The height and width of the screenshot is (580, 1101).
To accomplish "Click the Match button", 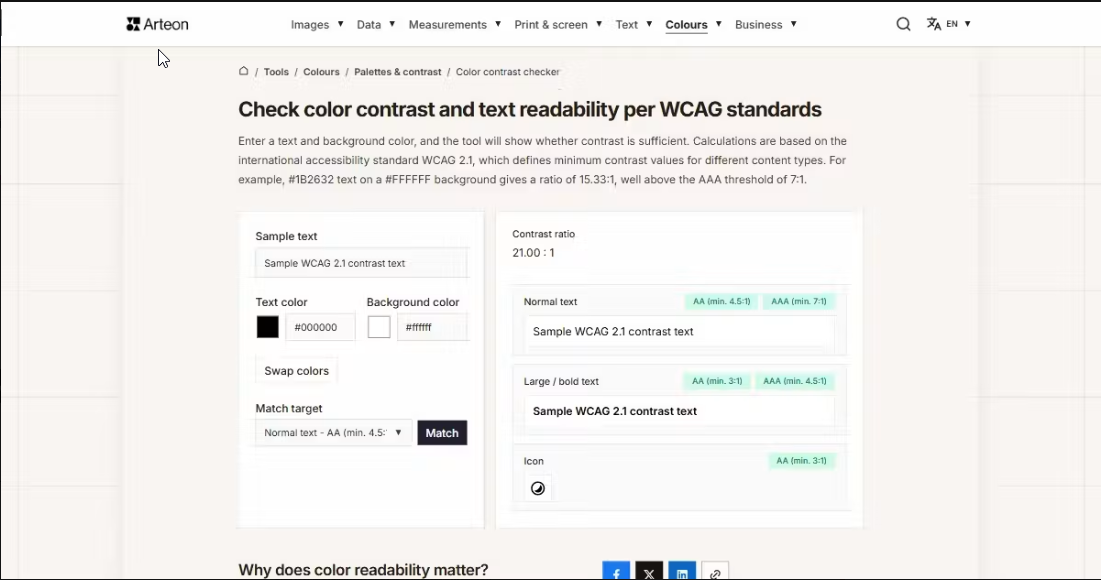I will tap(442, 433).
